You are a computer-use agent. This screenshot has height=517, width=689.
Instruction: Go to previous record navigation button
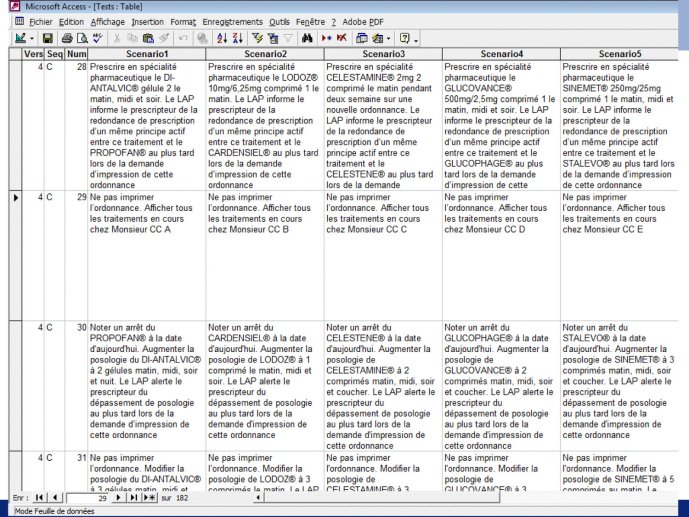pyautogui.click(x=54, y=497)
